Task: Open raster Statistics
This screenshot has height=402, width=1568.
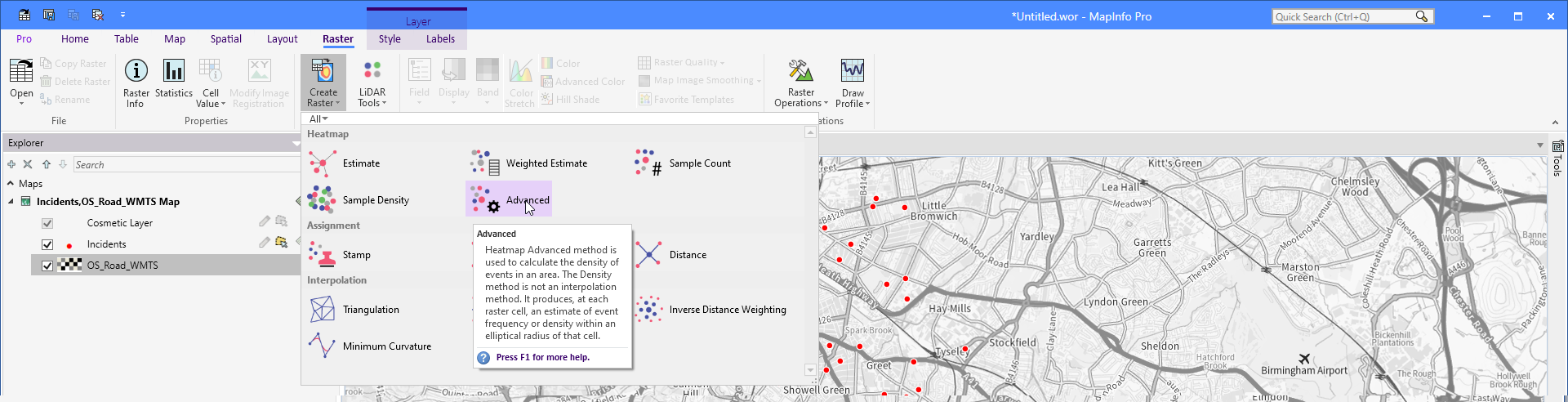Action: coord(173,78)
